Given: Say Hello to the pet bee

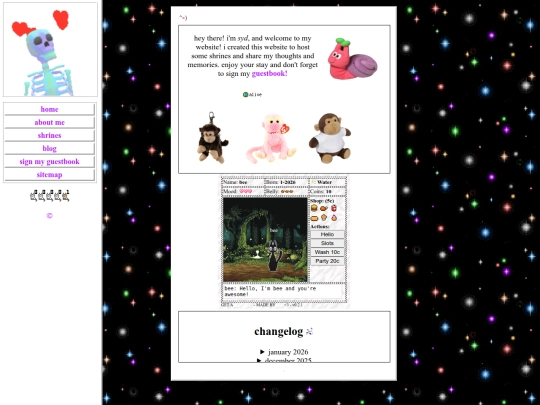Looking at the screenshot, I should tap(327, 234).
